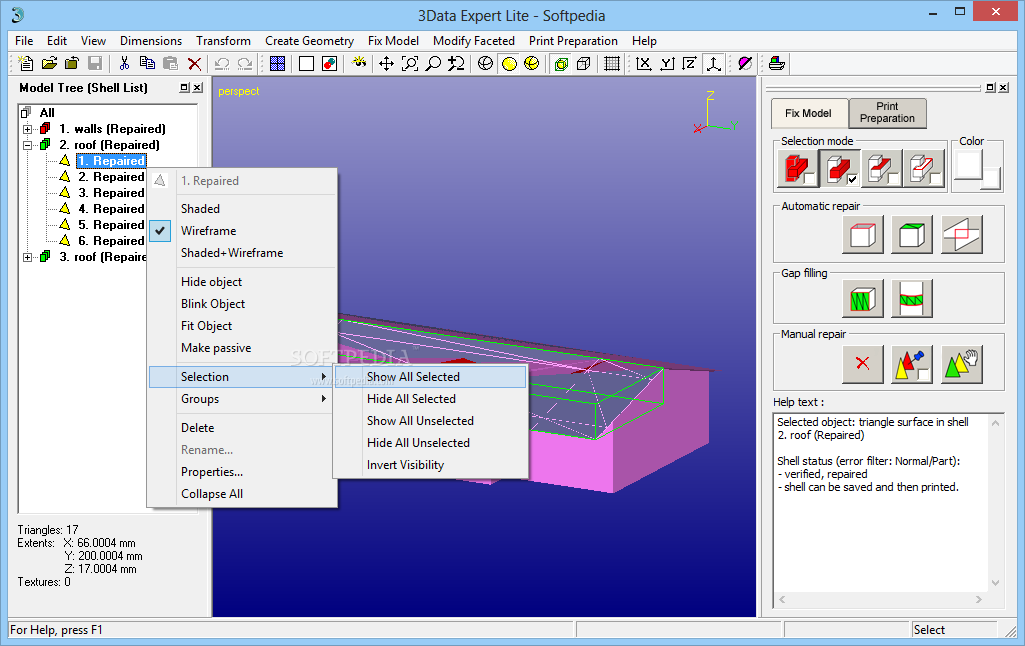The height and width of the screenshot is (646, 1025).
Task: Click the green box gap filling icon
Action: tap(863, 298)
